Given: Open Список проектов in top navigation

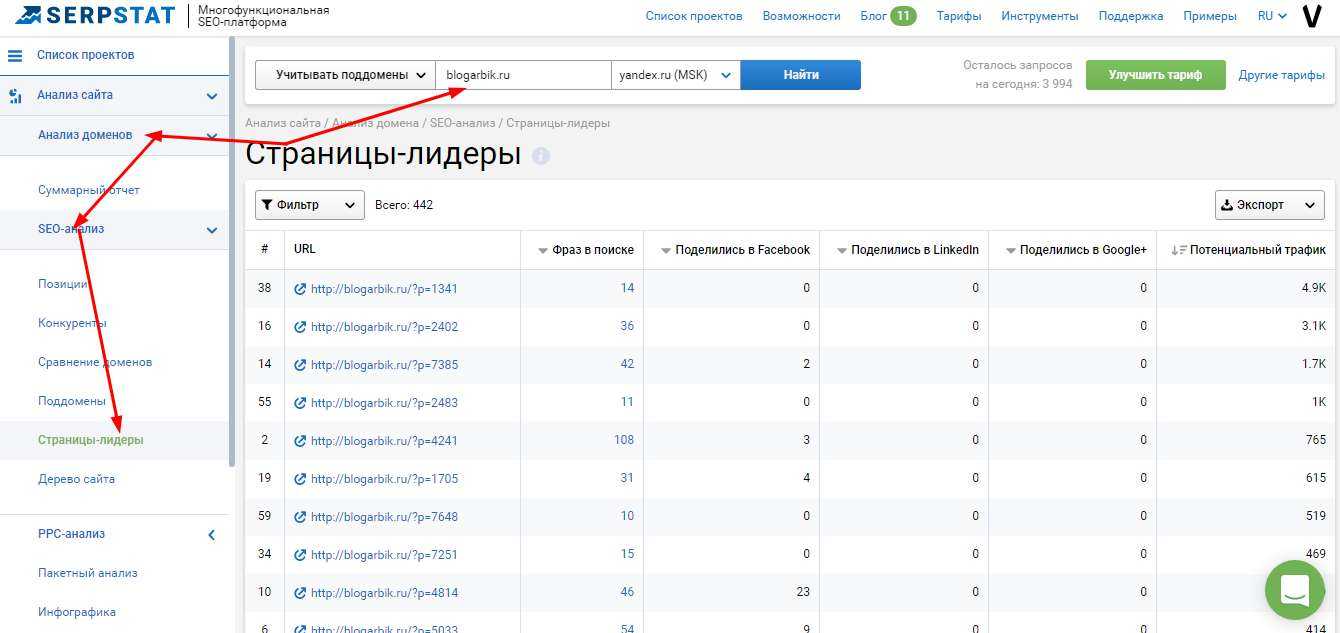Looking at the screenshot, I should pyautogui.click(x=694, y=16).
